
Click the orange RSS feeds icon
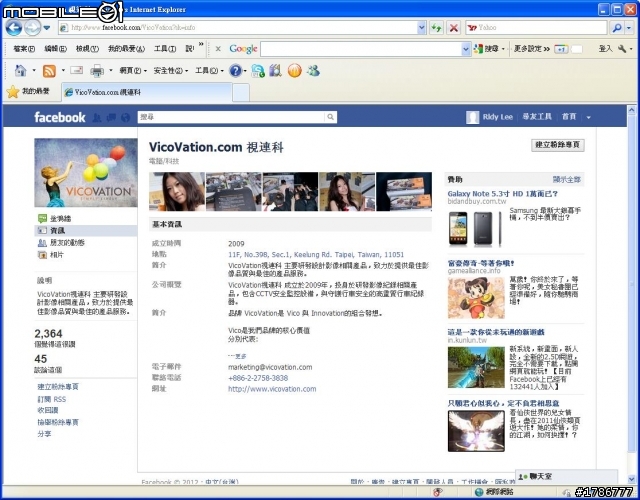tap(49, 71)
